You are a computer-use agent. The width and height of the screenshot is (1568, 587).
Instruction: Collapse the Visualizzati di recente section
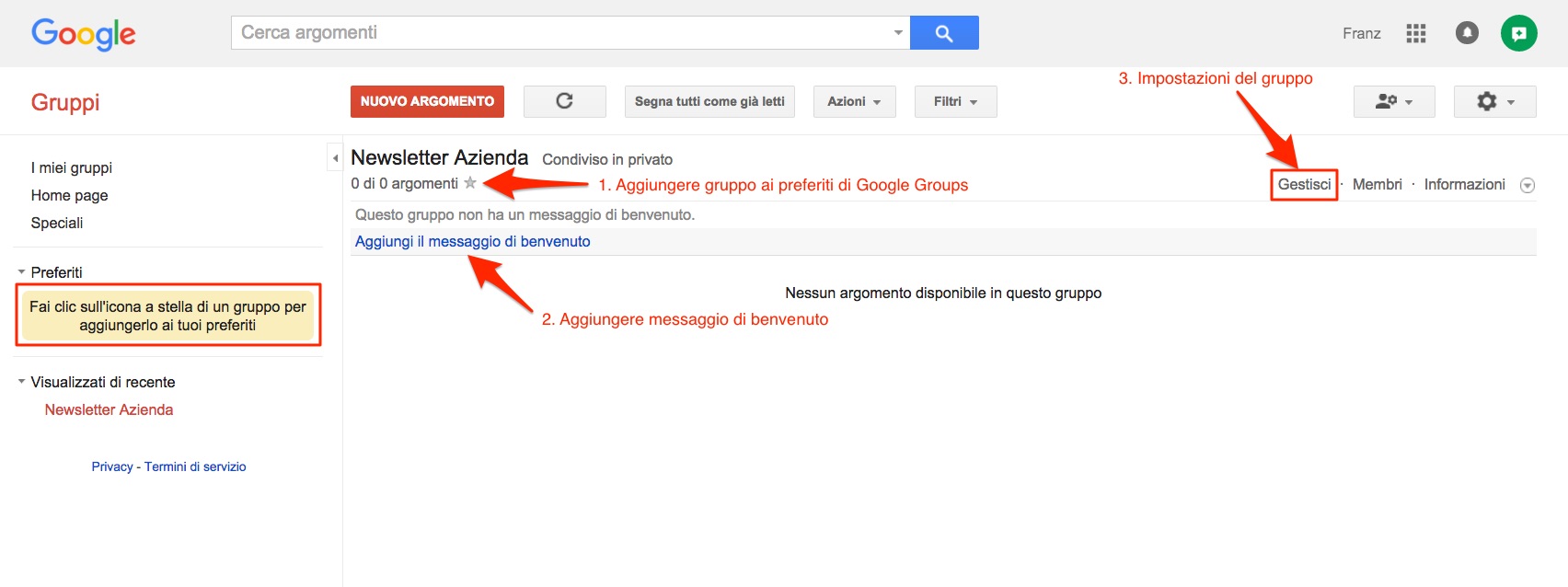[x=21, y=382]
